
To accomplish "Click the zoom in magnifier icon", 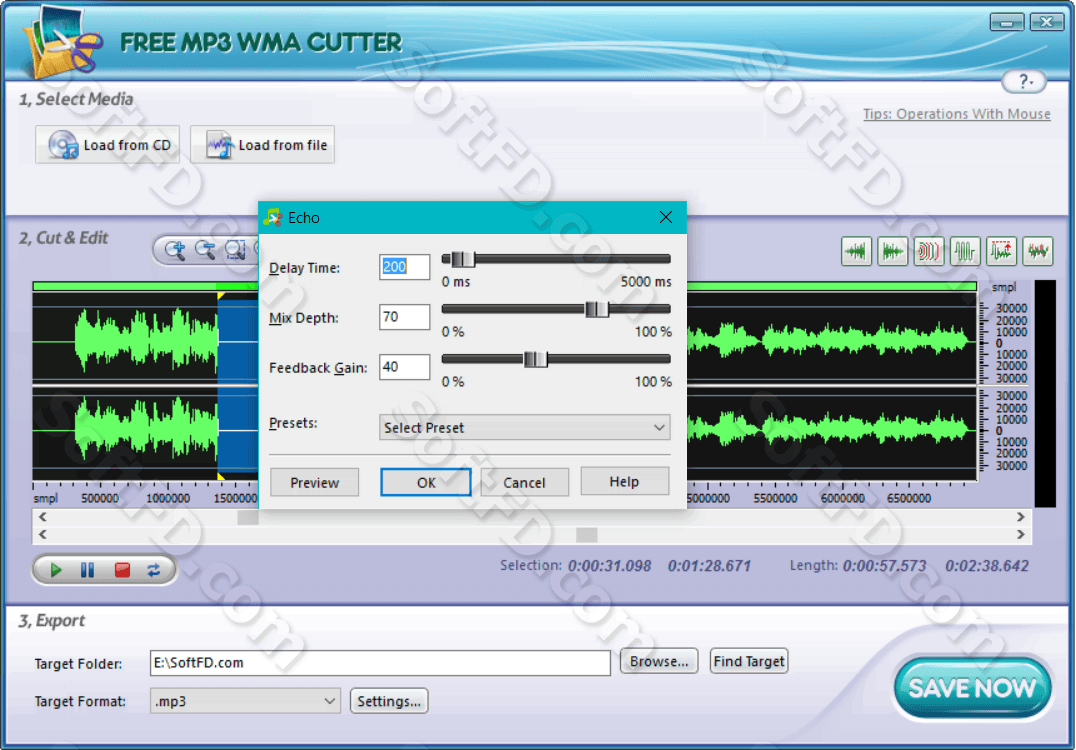I will coord(175,250).
